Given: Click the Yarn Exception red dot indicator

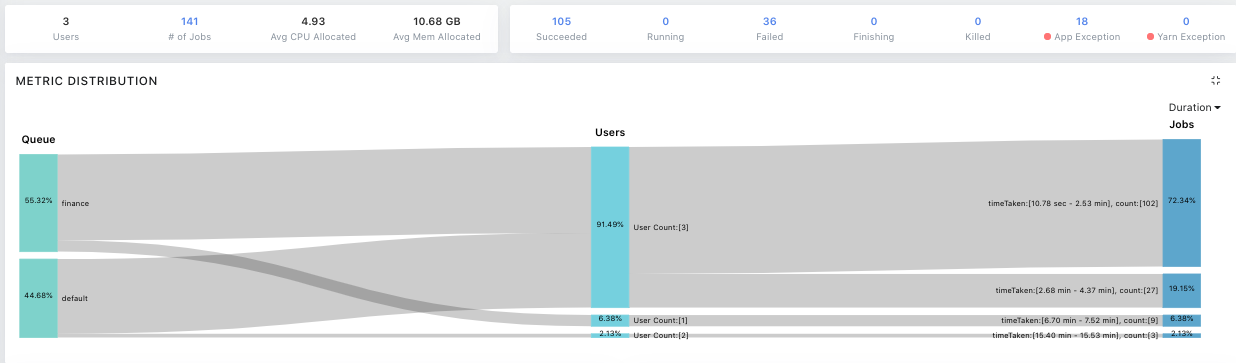Looking at the screenshot, I should (x=1150, y=37).
